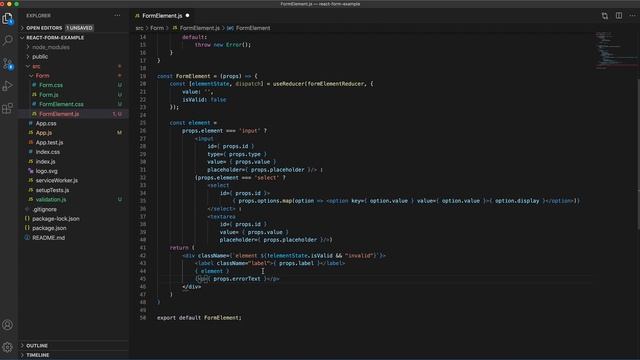Click the Open Changes icon in the editor toolbar
This screenshot has height=360, width=640.
[604, 16]
